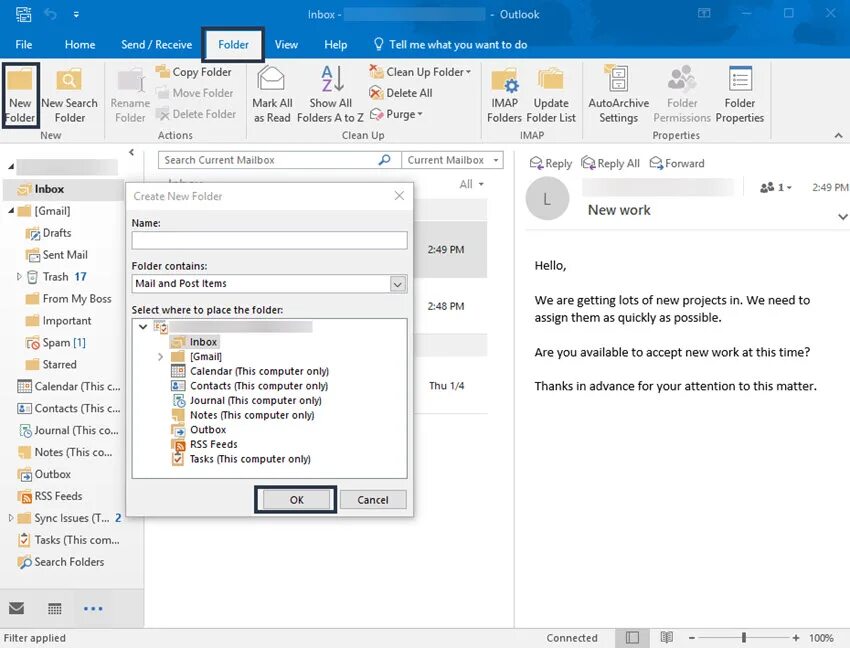
Task: Collapse the Inbox tree in the dialog
Action: click(x=142, y=326)
